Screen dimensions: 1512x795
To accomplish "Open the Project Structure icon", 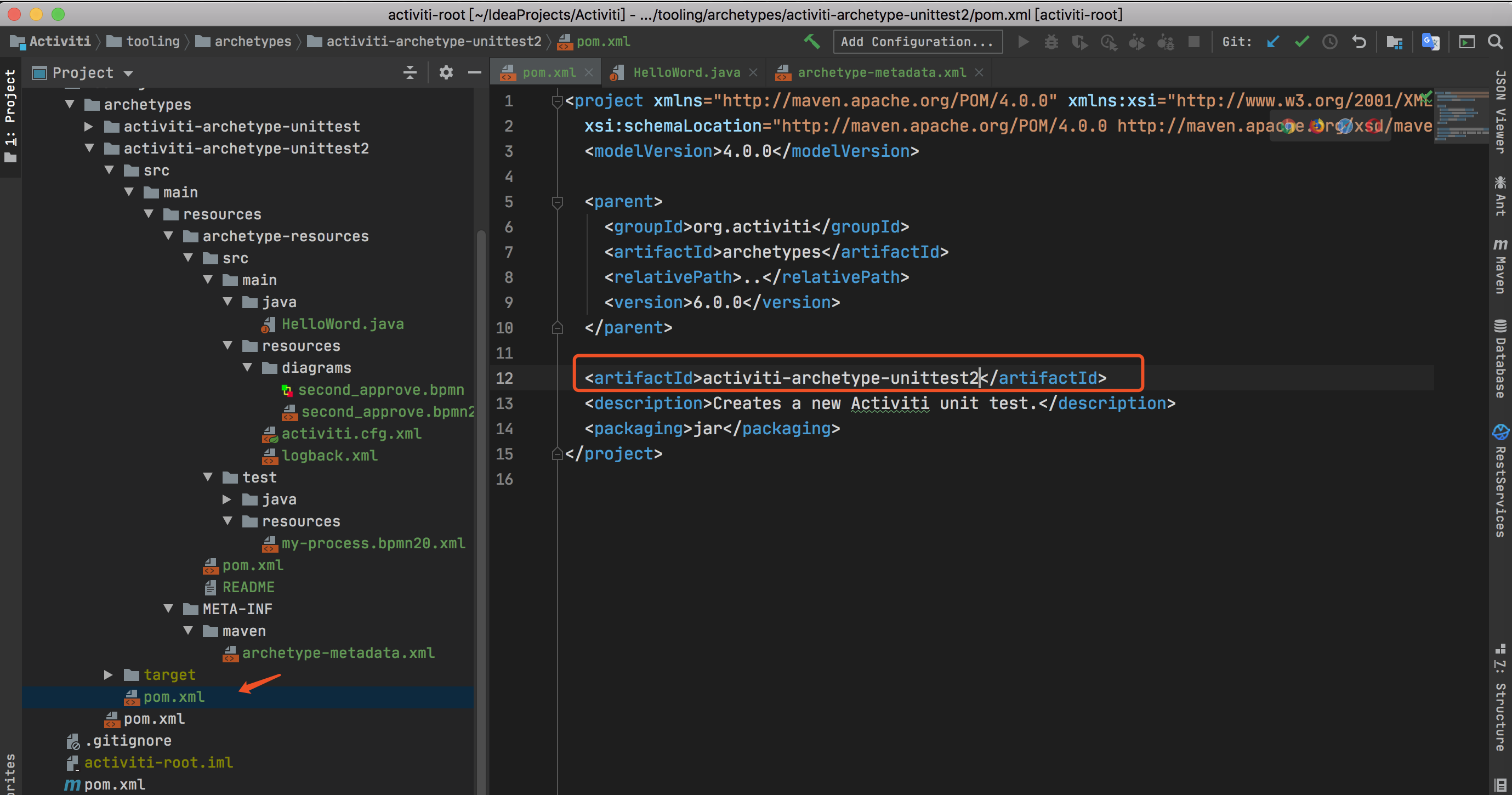I will coord(1395,42).
